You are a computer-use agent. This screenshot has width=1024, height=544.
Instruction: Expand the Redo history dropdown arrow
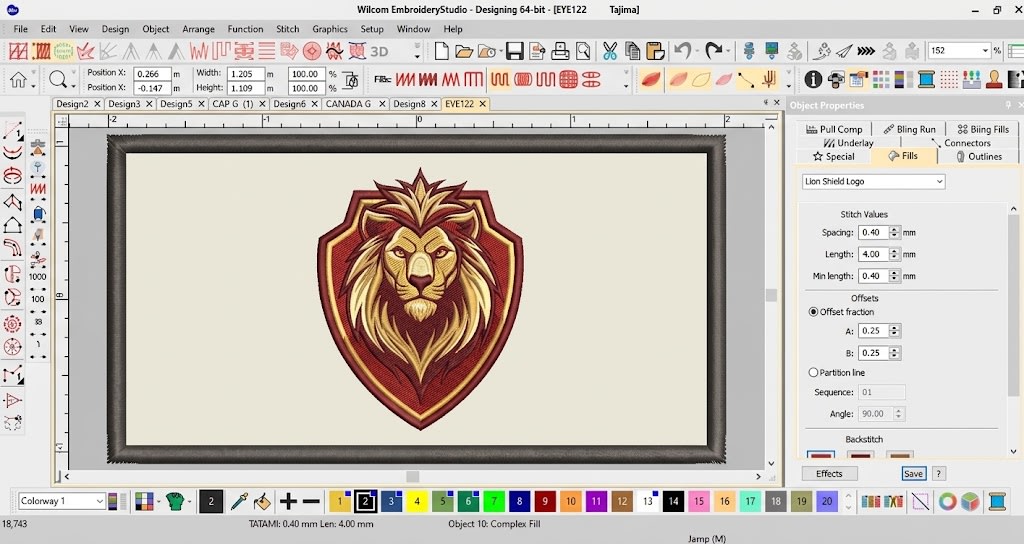pyautogui.click(x=728, y=51)
